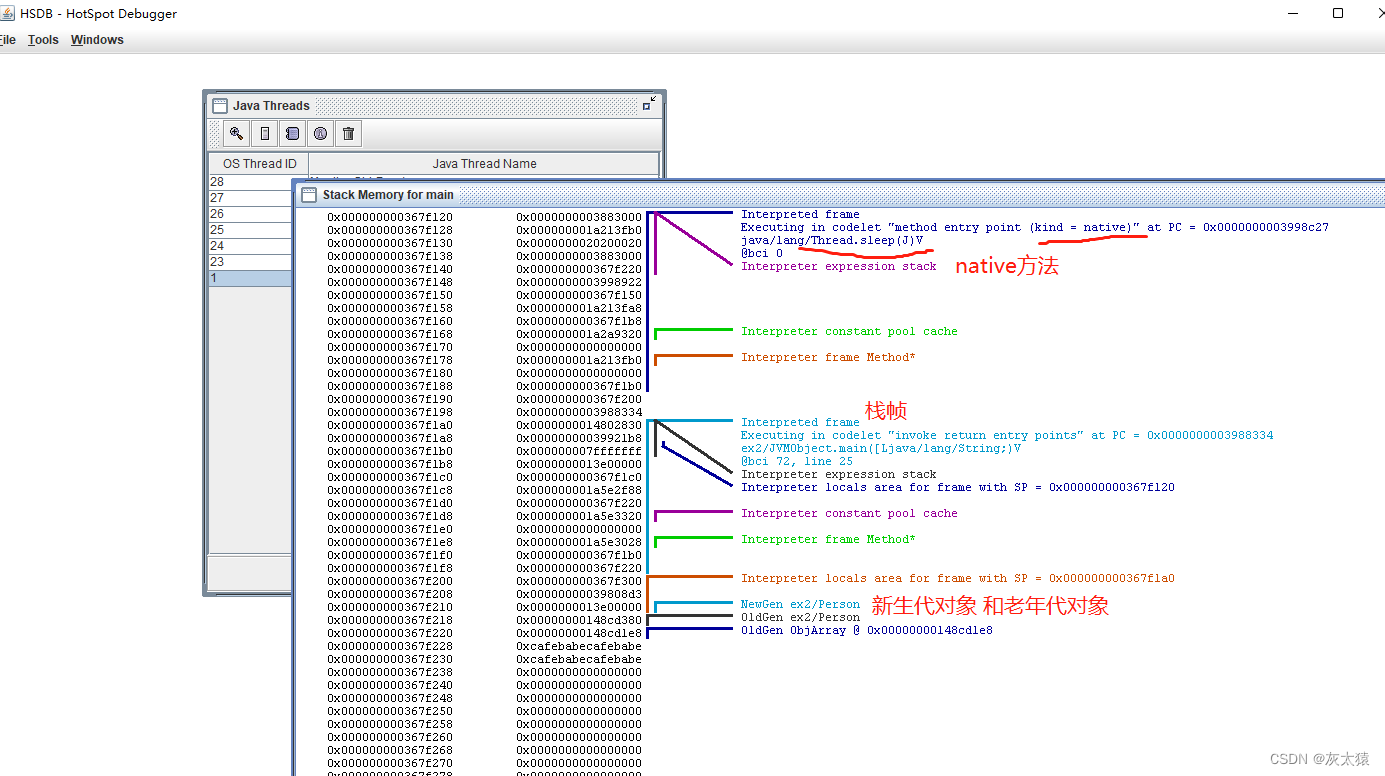
Task: Click the HSDB Java application icon
Action: [8, 13]
